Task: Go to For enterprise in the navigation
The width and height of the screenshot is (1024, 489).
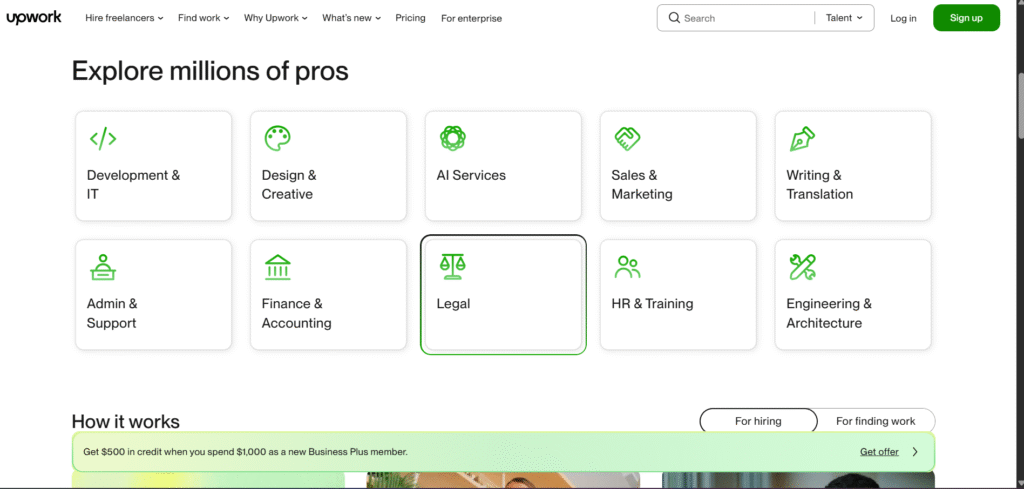Action: [471, 18]
